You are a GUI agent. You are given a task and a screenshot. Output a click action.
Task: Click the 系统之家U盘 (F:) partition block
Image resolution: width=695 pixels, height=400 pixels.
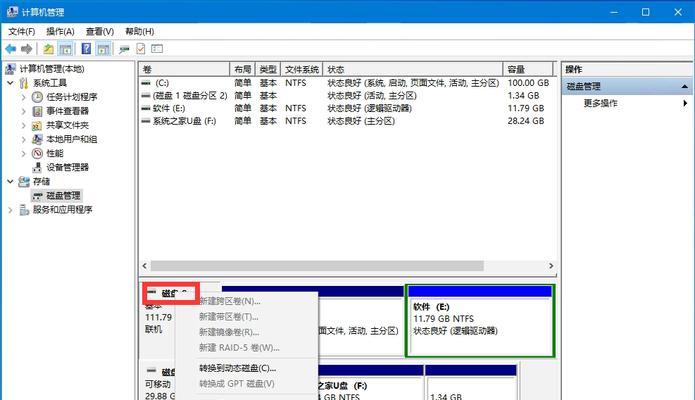tap(371, 383)
